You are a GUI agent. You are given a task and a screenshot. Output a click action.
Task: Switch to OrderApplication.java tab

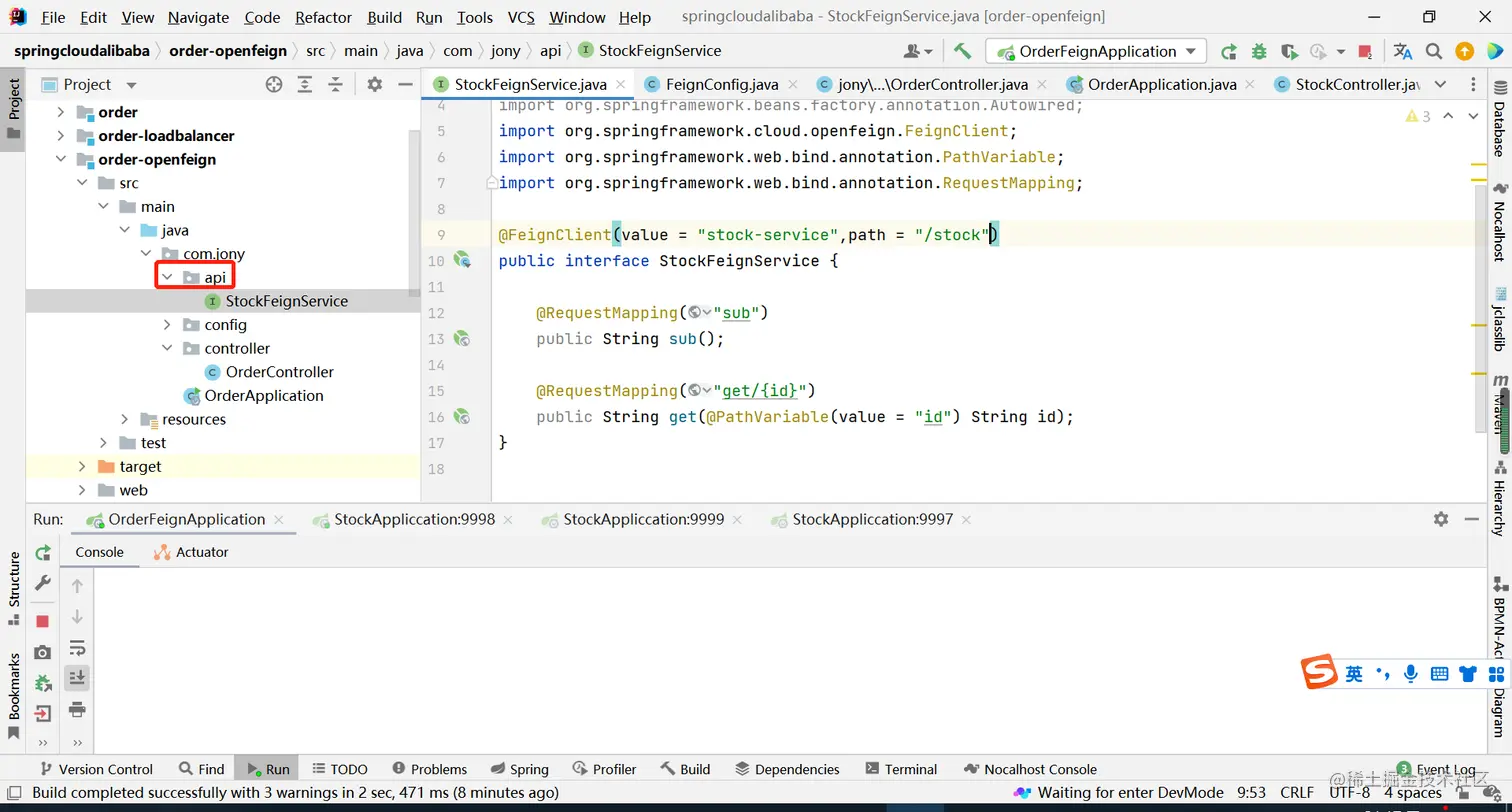click(1161, 84)
